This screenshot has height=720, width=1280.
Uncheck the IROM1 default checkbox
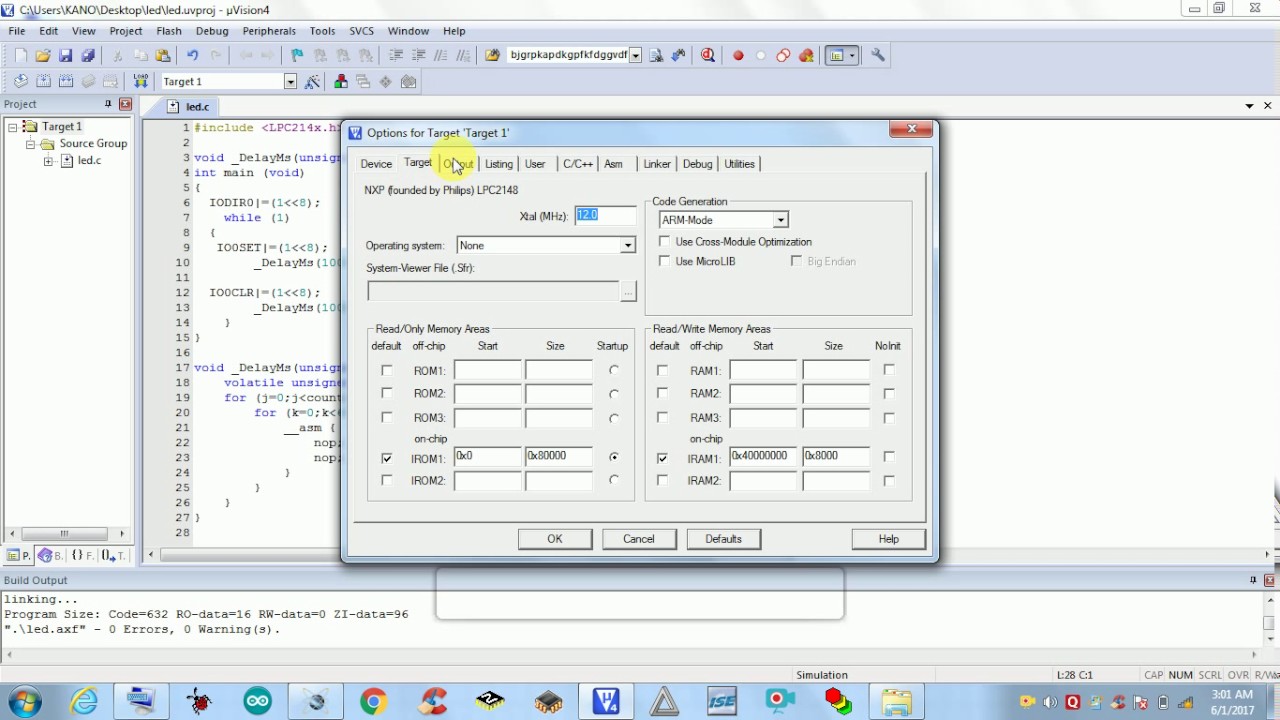[x=387, y=458]
